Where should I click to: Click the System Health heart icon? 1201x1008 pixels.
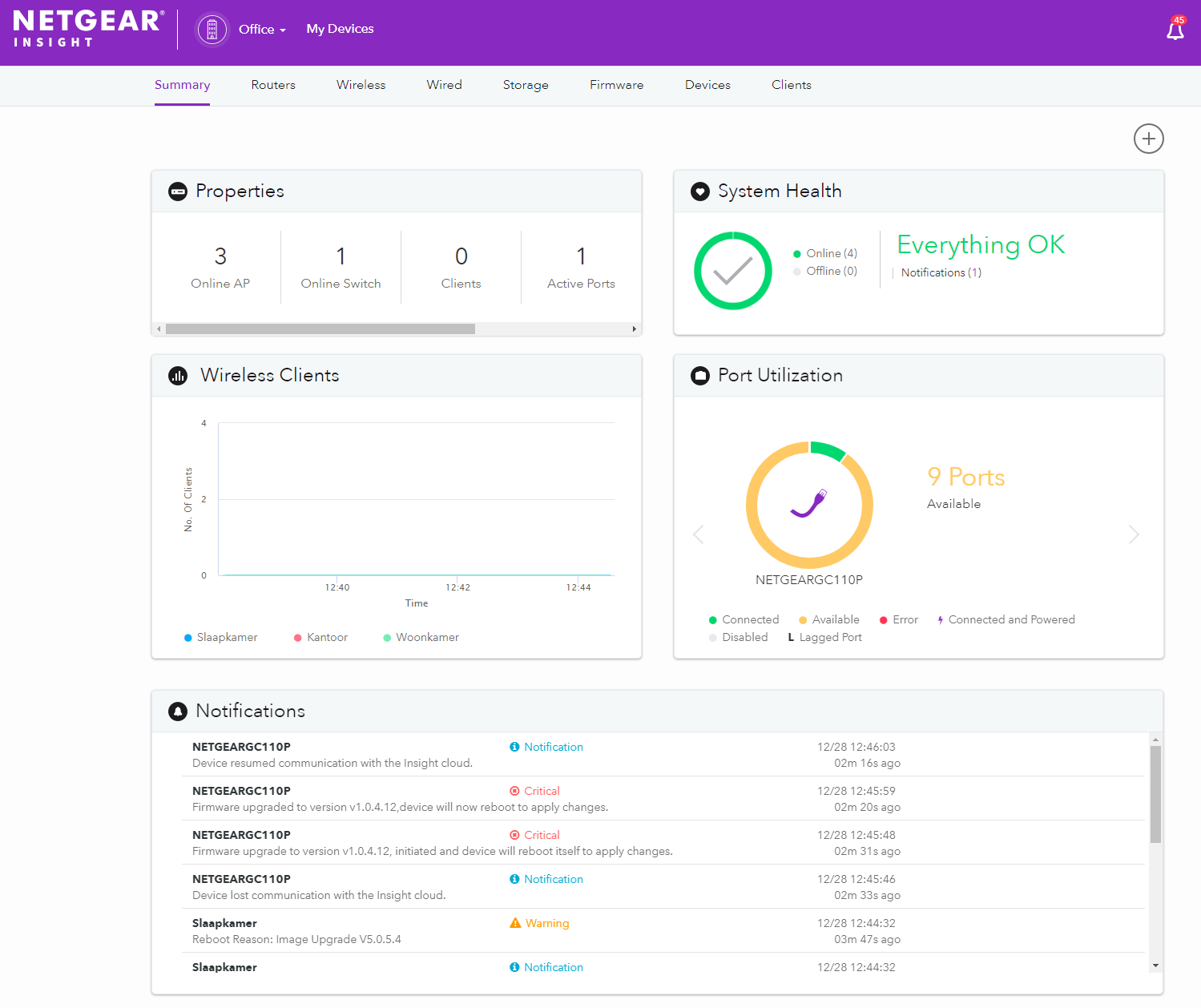pos(700,192)
